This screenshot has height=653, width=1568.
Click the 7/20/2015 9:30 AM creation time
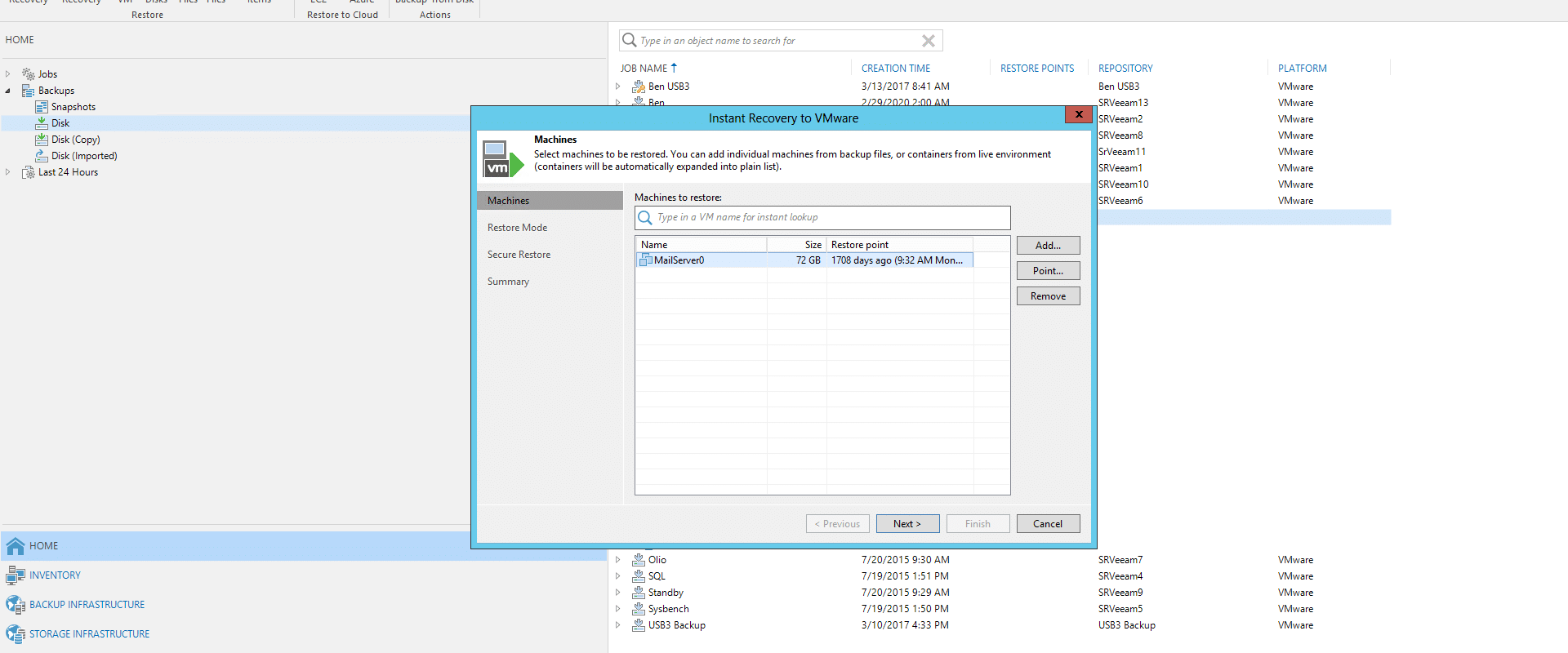pos(905,560)
